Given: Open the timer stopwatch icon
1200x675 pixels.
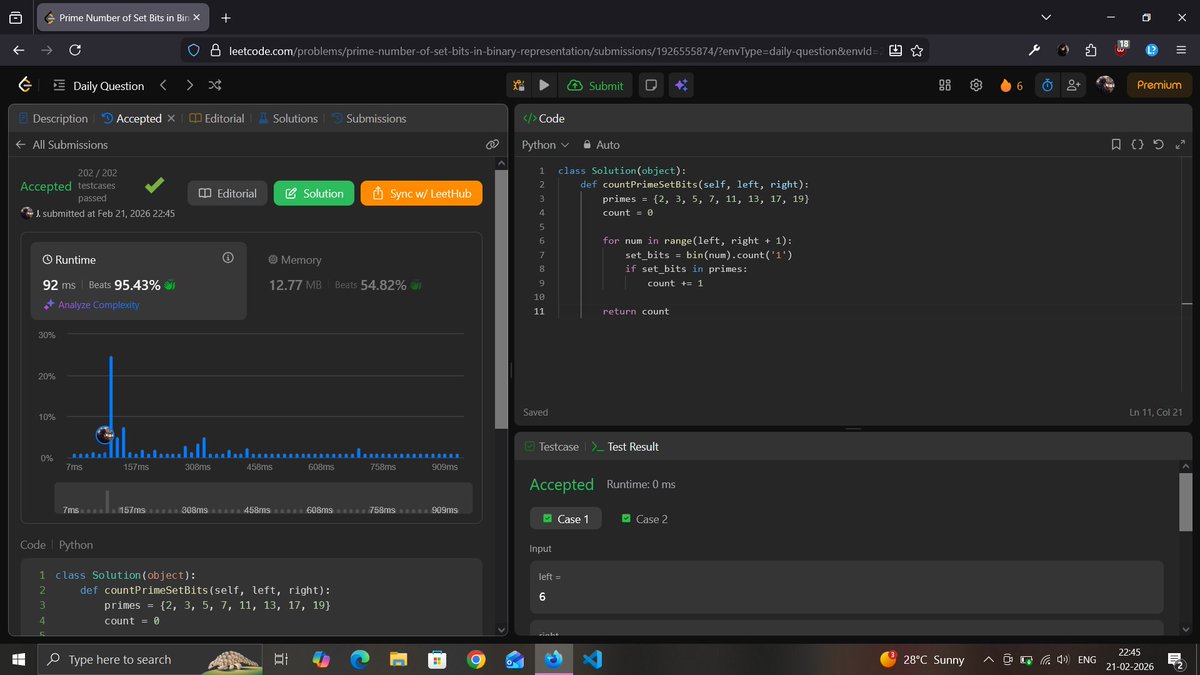Looking at the screenshot, I should point(1046,85).
